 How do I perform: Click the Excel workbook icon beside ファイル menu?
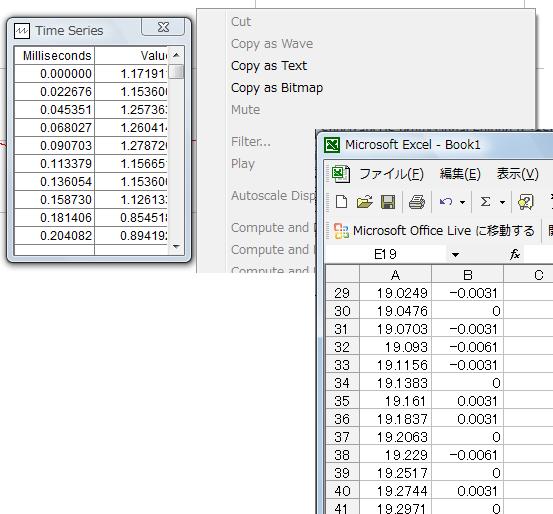tap(340, 174)
